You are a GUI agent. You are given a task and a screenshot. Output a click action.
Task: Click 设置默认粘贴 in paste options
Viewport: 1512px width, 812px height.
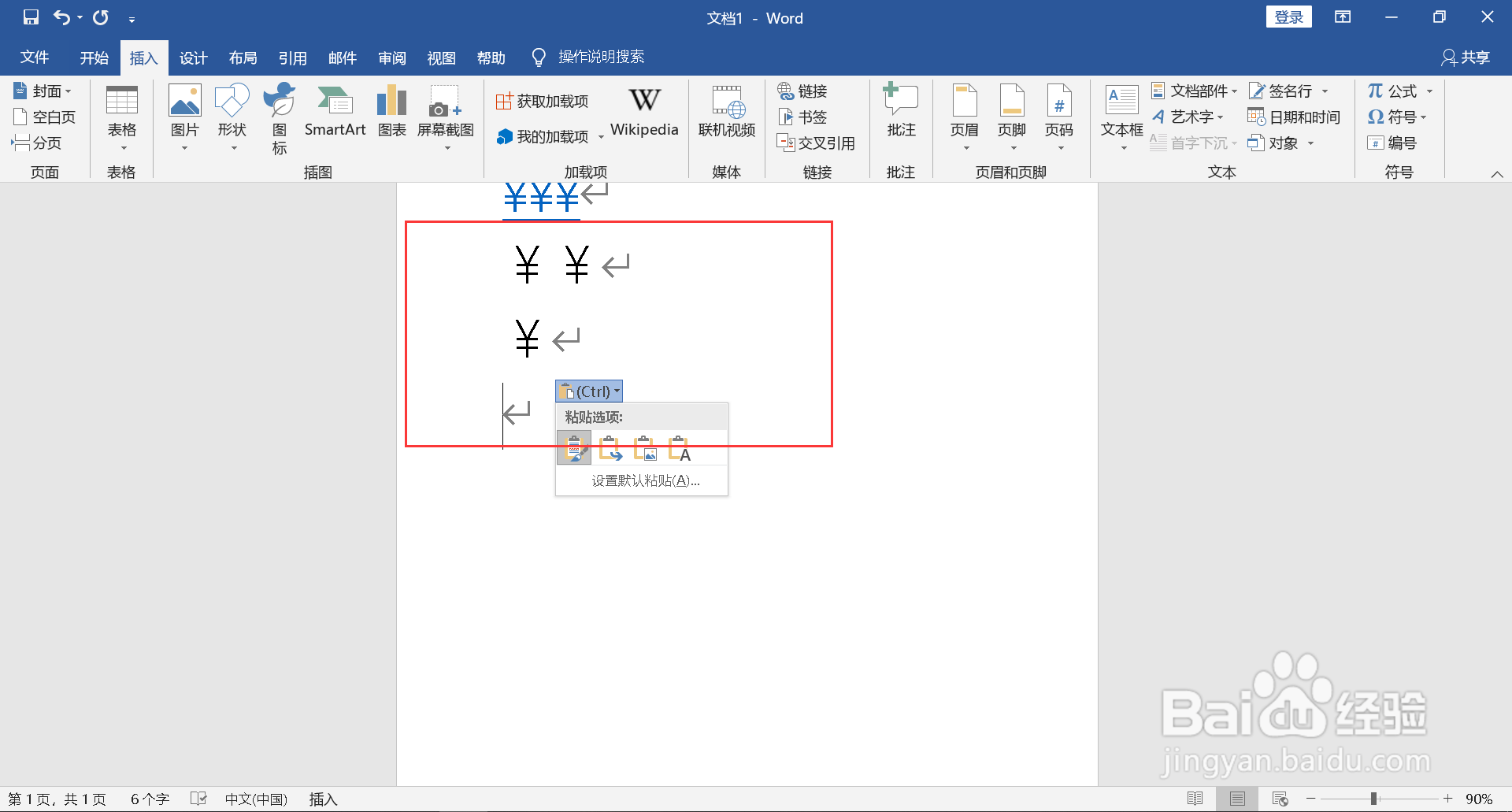[643, 480]
